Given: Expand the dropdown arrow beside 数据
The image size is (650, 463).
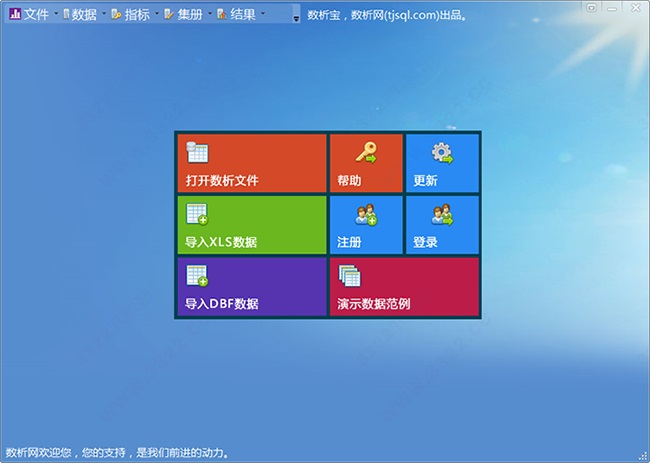Looking at the screenshot, I should pos(104,14).
